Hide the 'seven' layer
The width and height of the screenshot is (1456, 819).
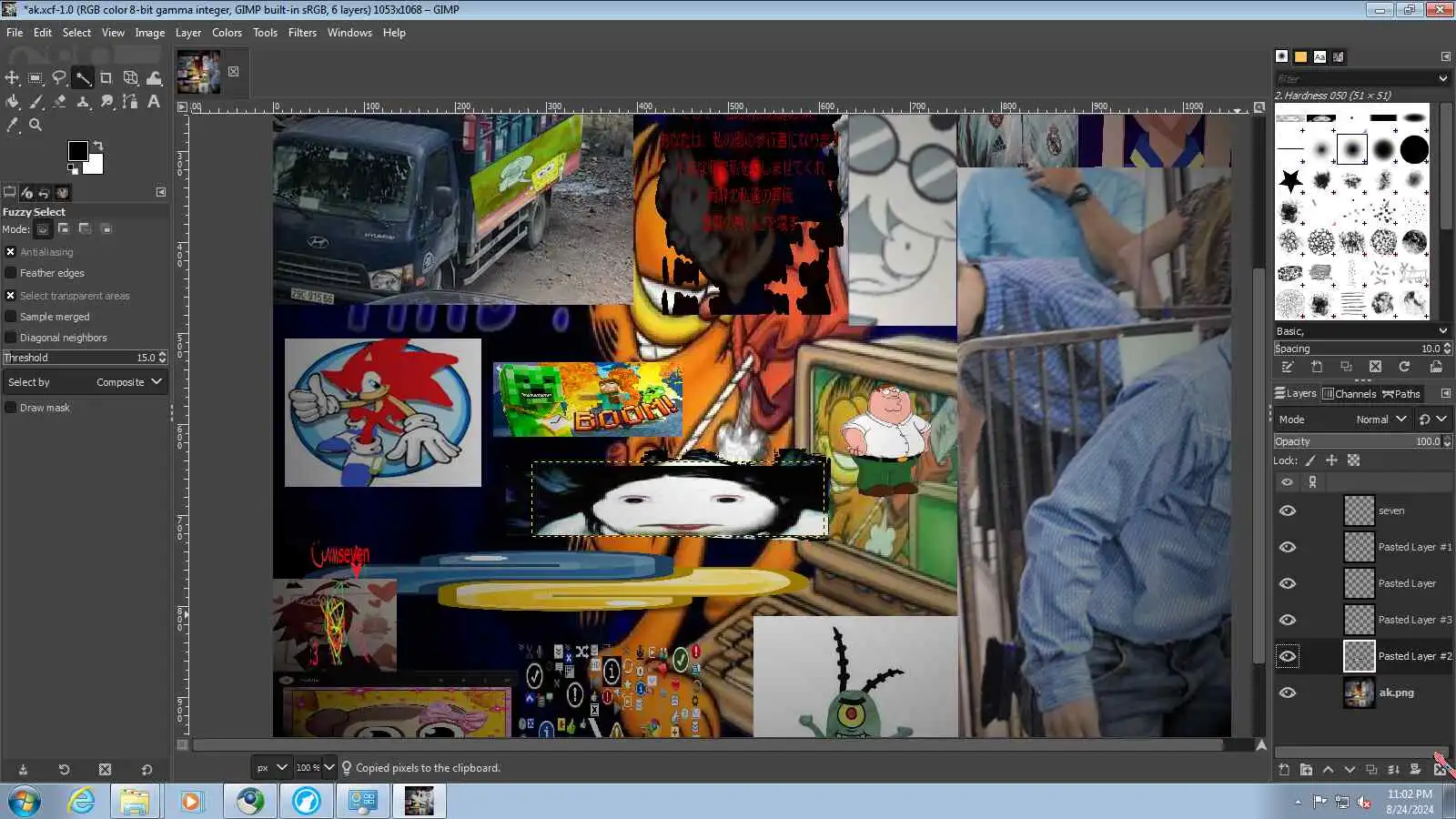coord(1288,511)
